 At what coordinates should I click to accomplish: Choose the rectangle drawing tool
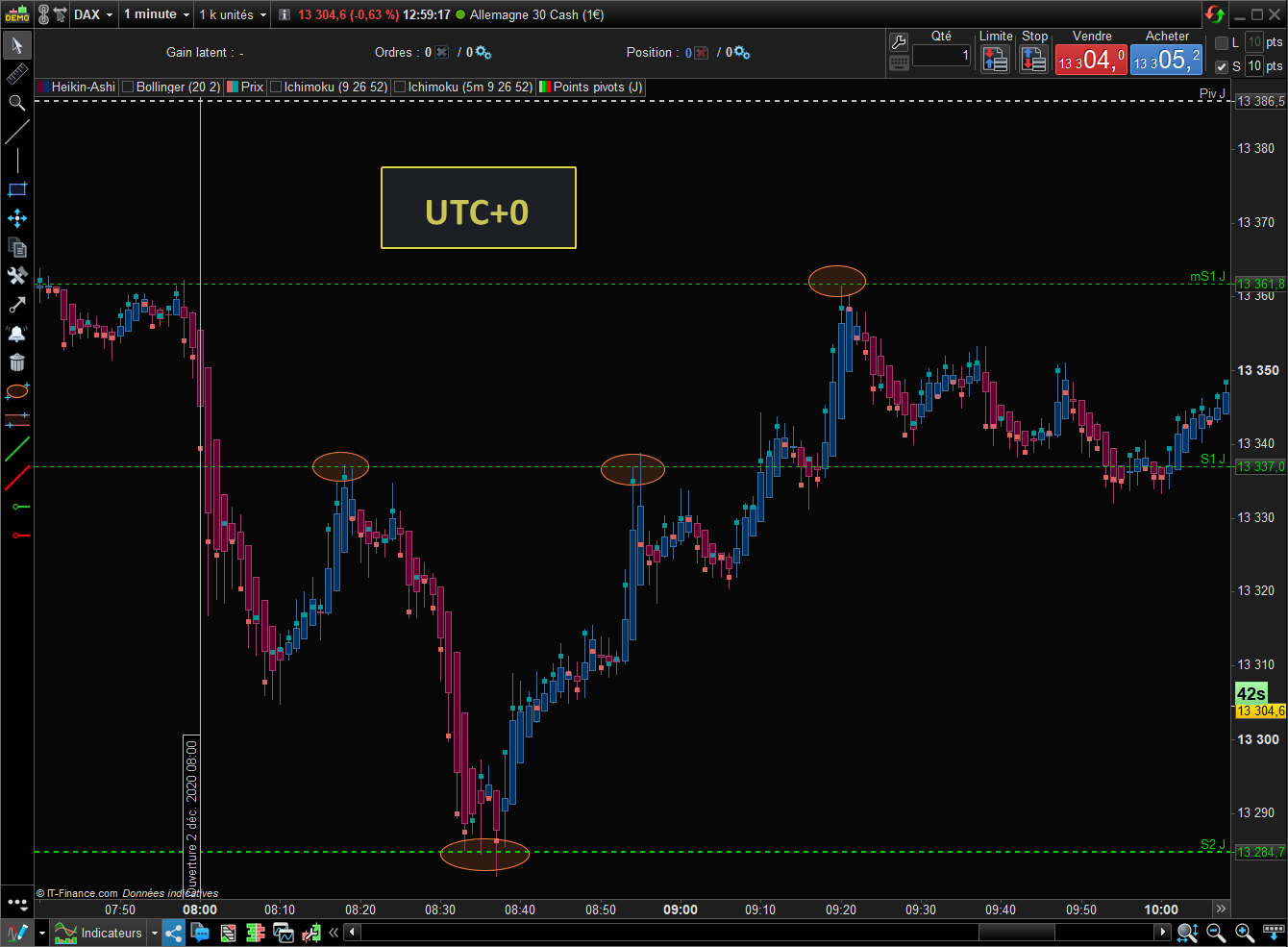click(17, 189)
